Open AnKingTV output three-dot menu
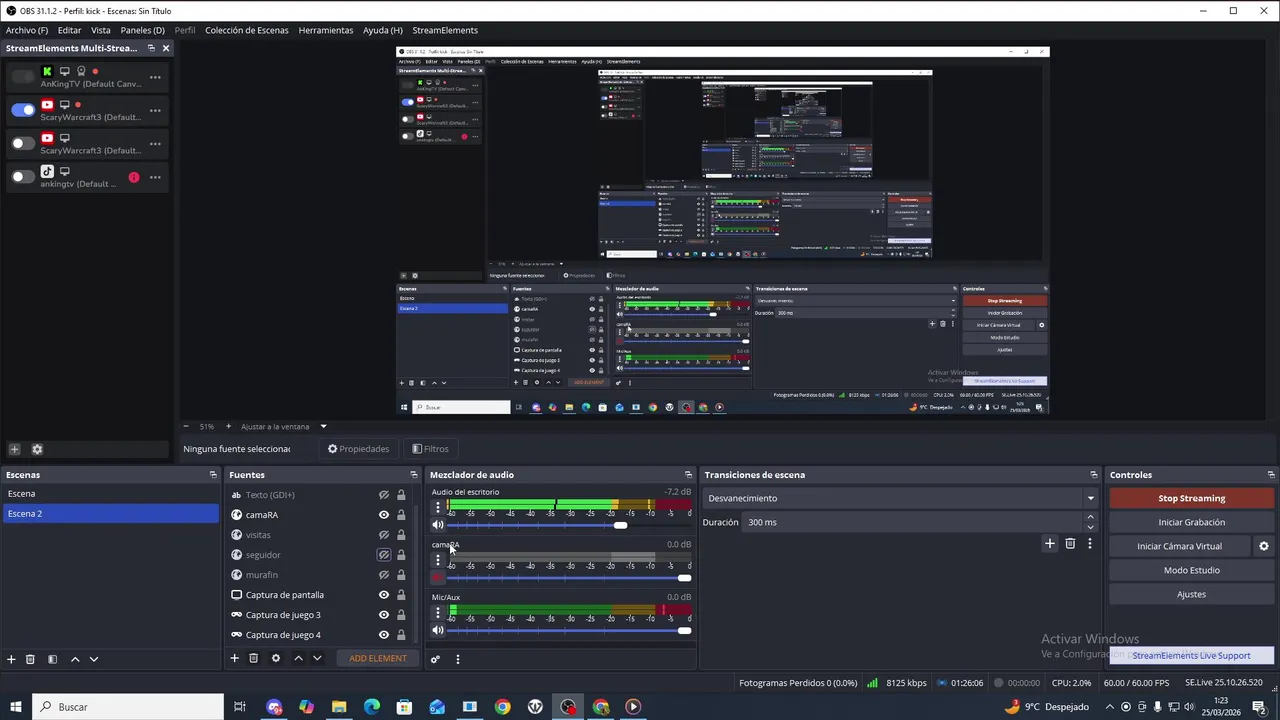1280x720 pixels. [x=155, y=77]
